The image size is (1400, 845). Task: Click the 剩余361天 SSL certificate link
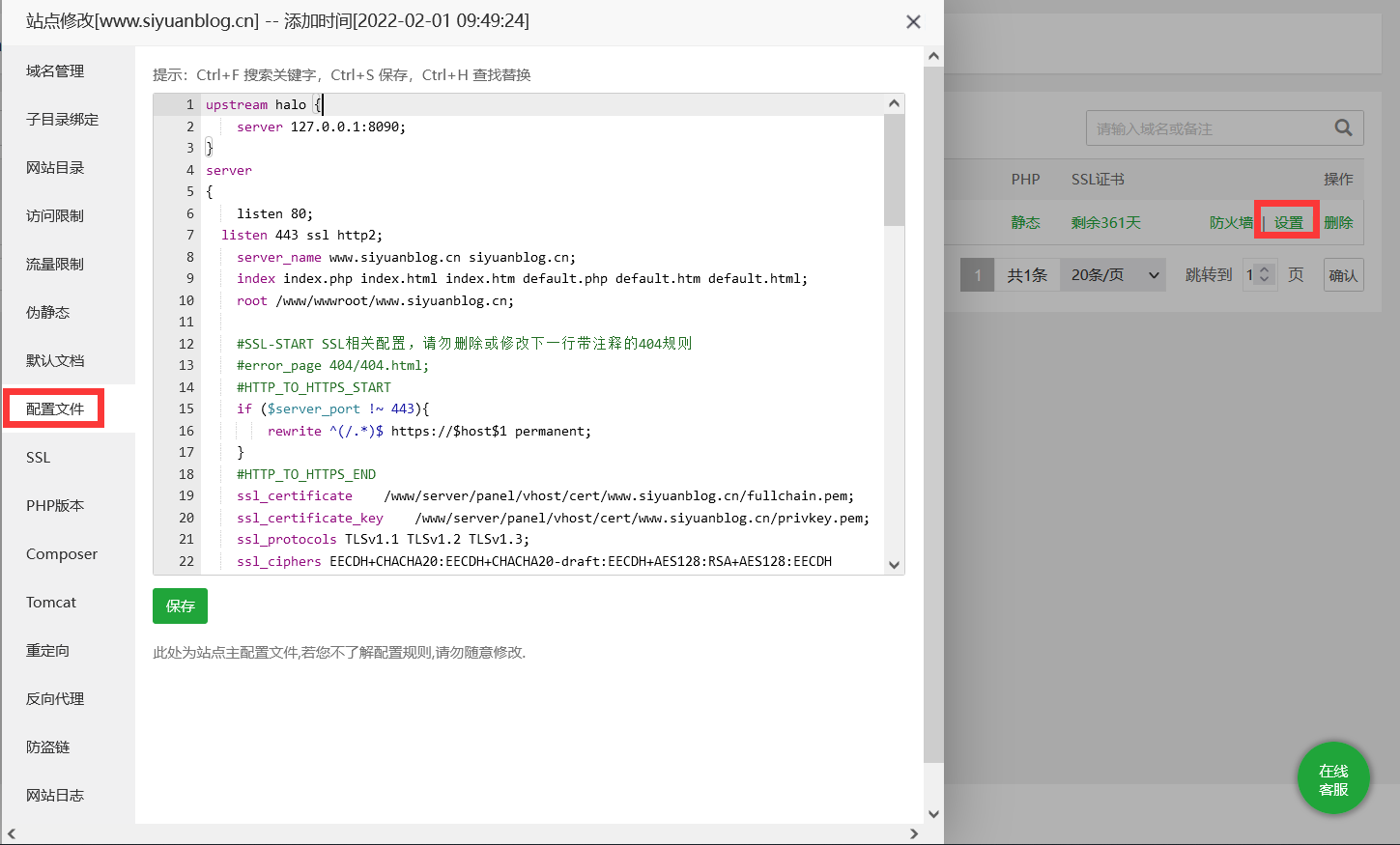(1105, 222)
